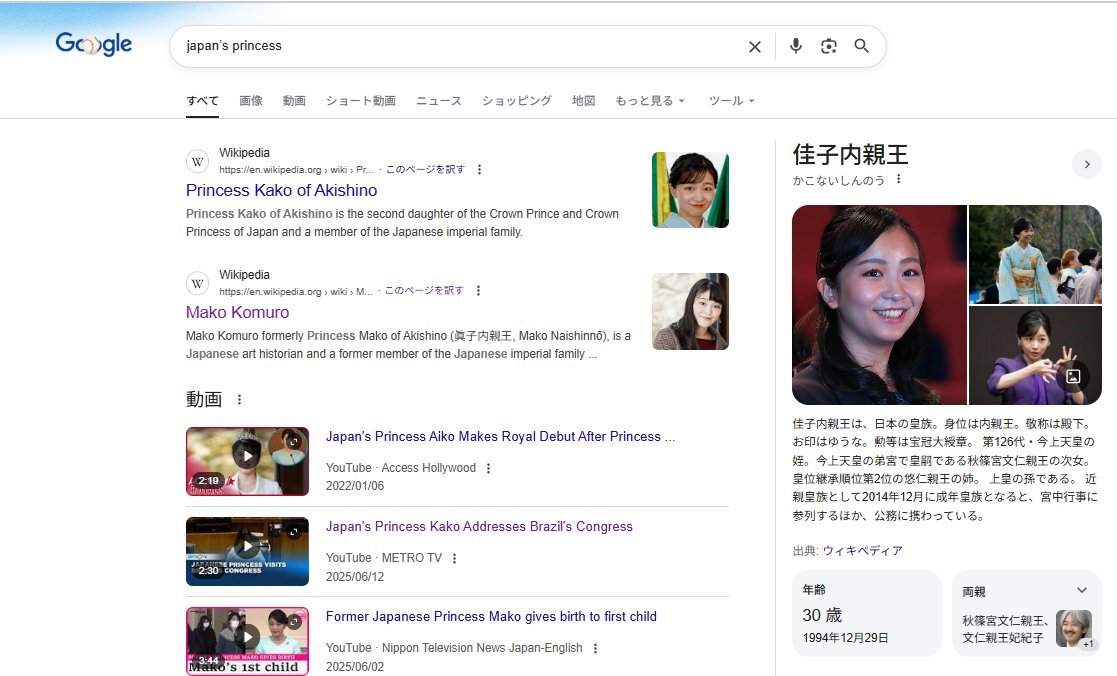Expand the もっと見る dropdown
Screen dimensions: 1117x676
650,101
